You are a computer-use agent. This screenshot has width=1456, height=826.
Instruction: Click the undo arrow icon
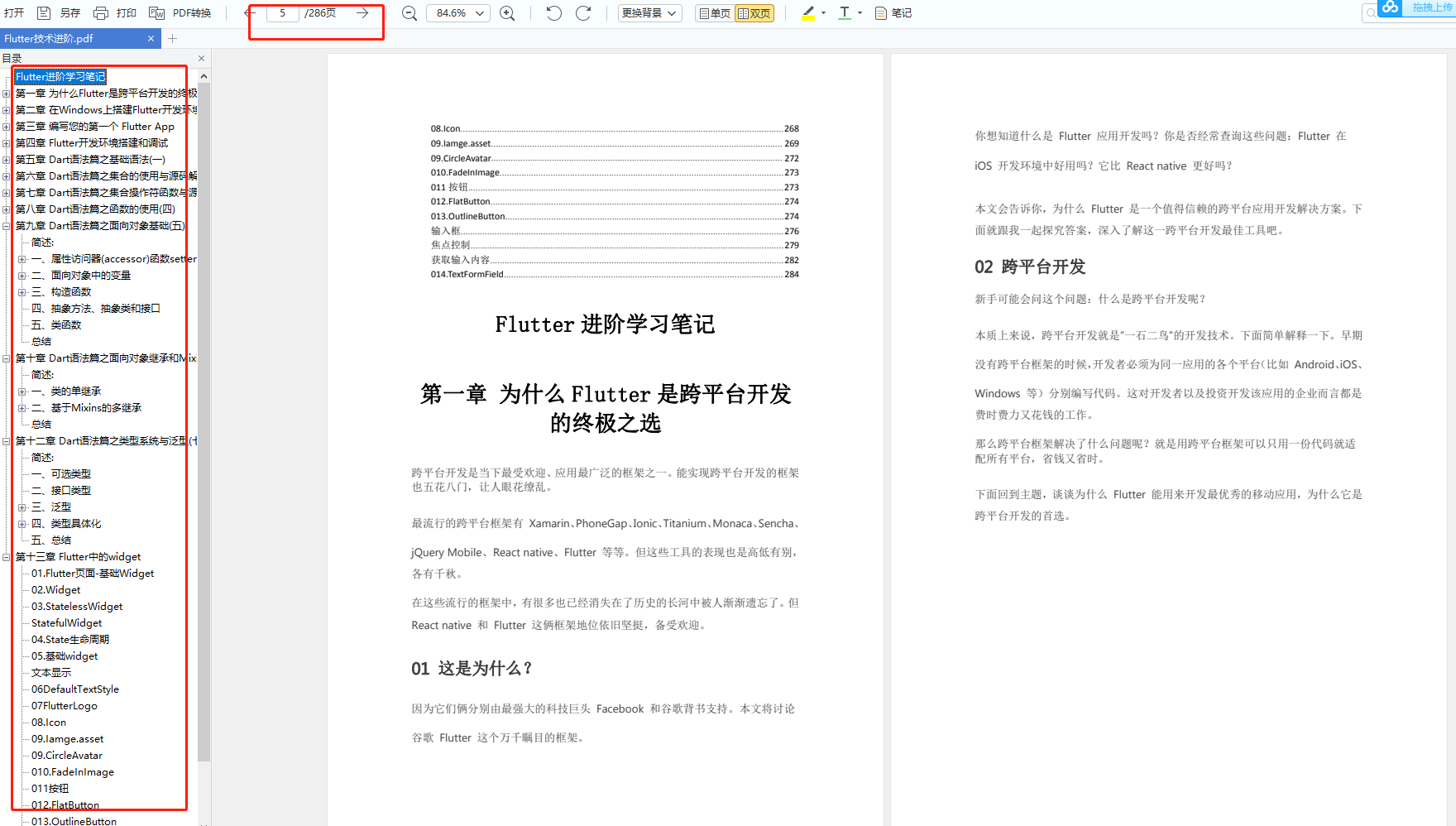point(553,12)
